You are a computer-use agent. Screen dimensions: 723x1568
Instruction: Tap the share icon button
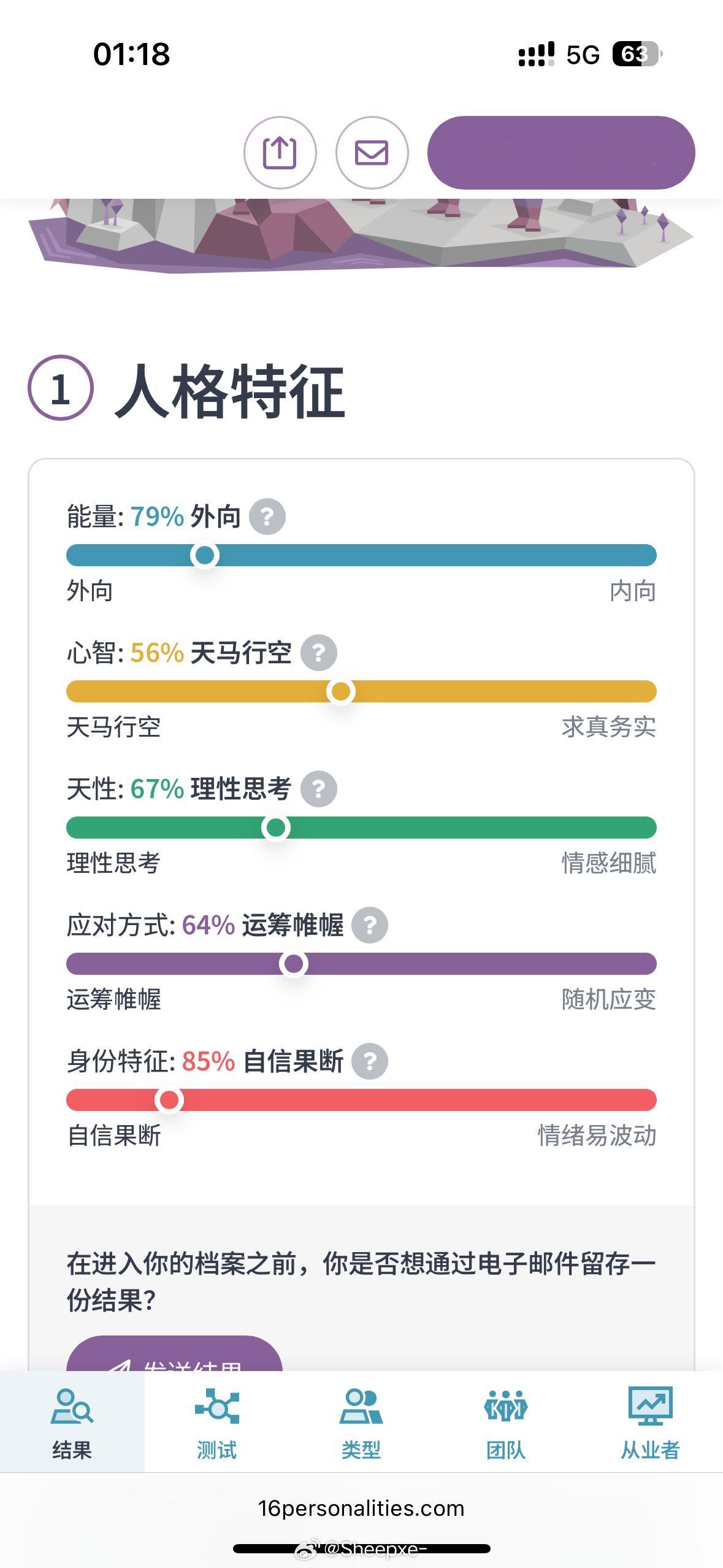tap(280, 153)
